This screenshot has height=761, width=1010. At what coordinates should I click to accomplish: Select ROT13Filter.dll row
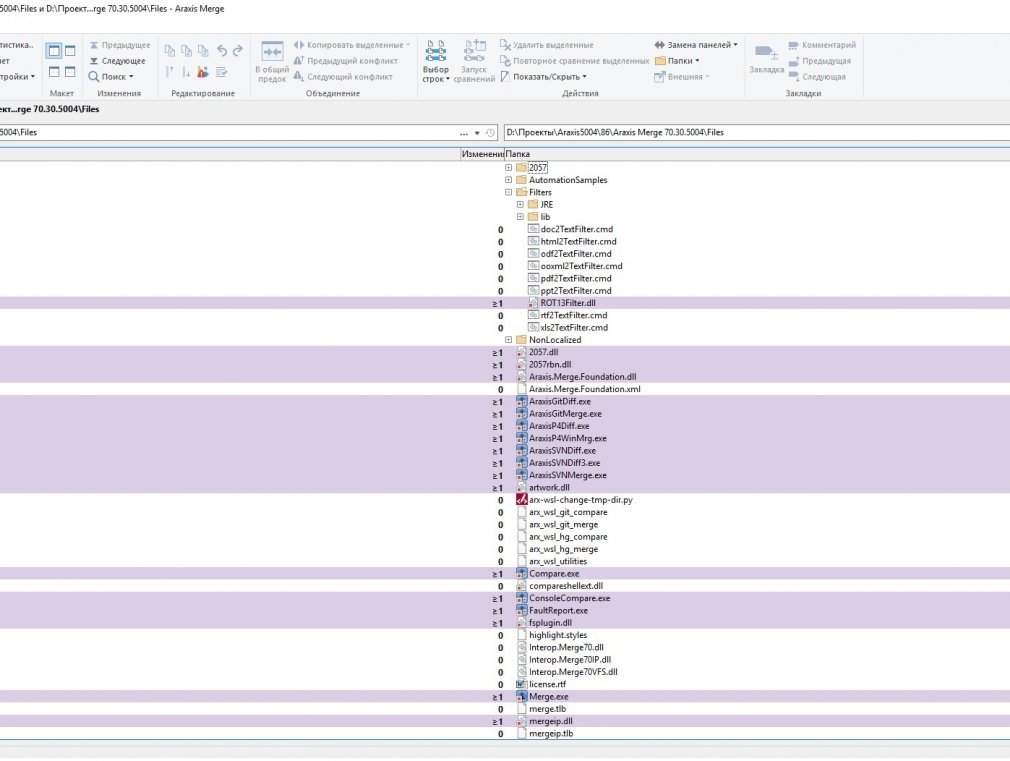567,303
